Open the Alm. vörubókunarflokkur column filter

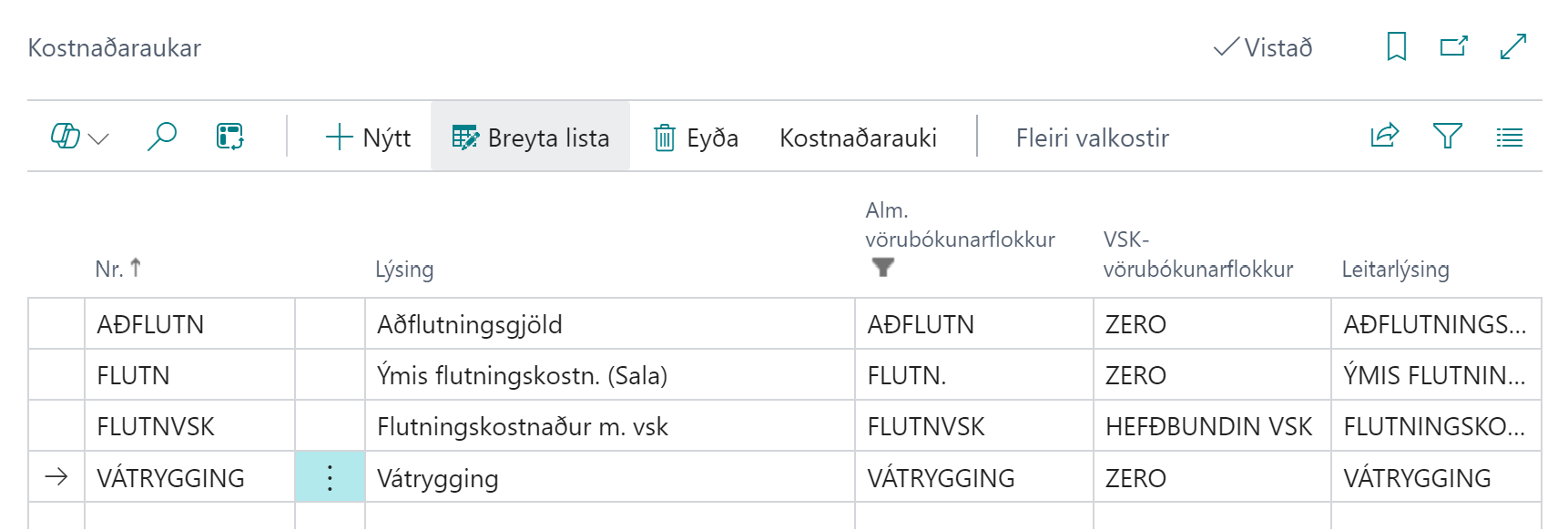[x=882, y=267]
